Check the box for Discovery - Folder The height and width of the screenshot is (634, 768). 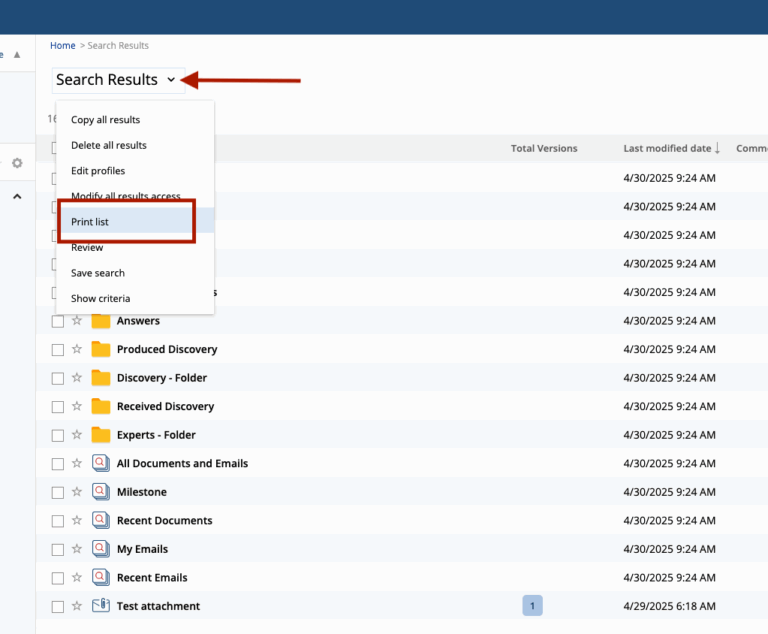click(58, 378)
